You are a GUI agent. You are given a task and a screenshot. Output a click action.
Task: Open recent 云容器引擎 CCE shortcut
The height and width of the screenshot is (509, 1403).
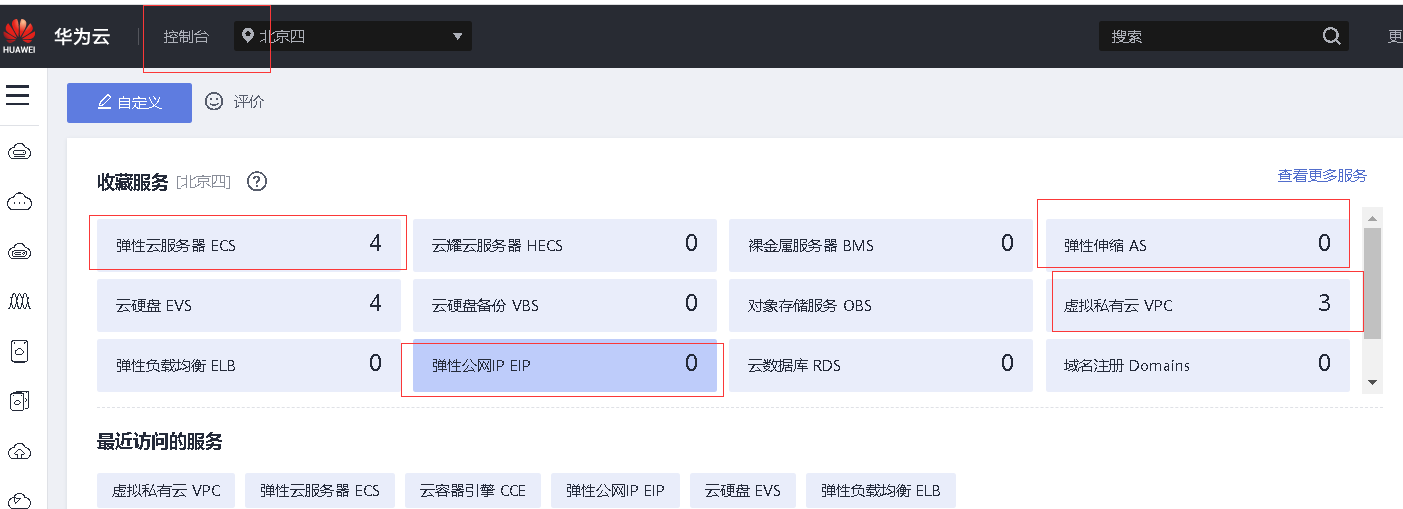(x=472, y=491)
